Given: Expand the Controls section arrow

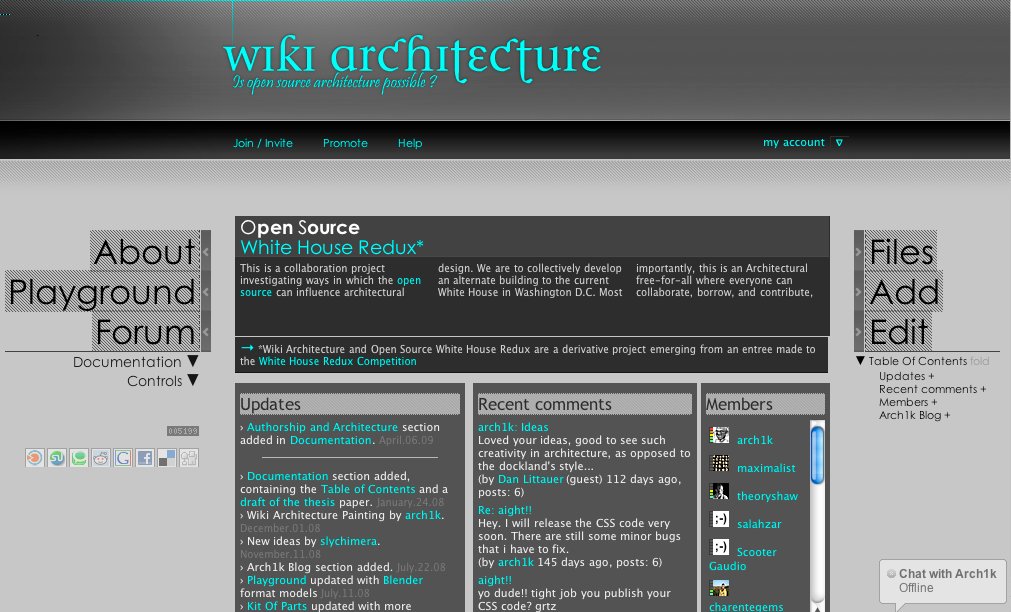Looking at the screenshot, I should [193, 381].
